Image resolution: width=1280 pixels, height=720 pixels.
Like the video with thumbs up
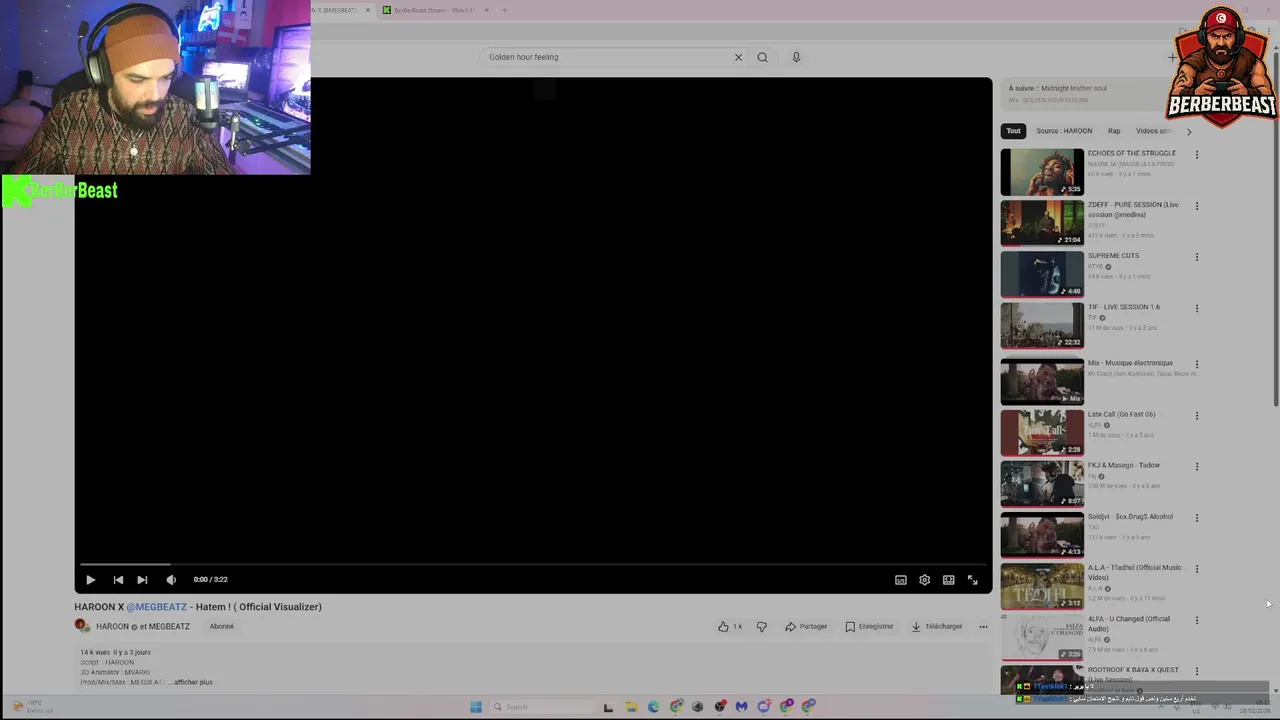730,626
